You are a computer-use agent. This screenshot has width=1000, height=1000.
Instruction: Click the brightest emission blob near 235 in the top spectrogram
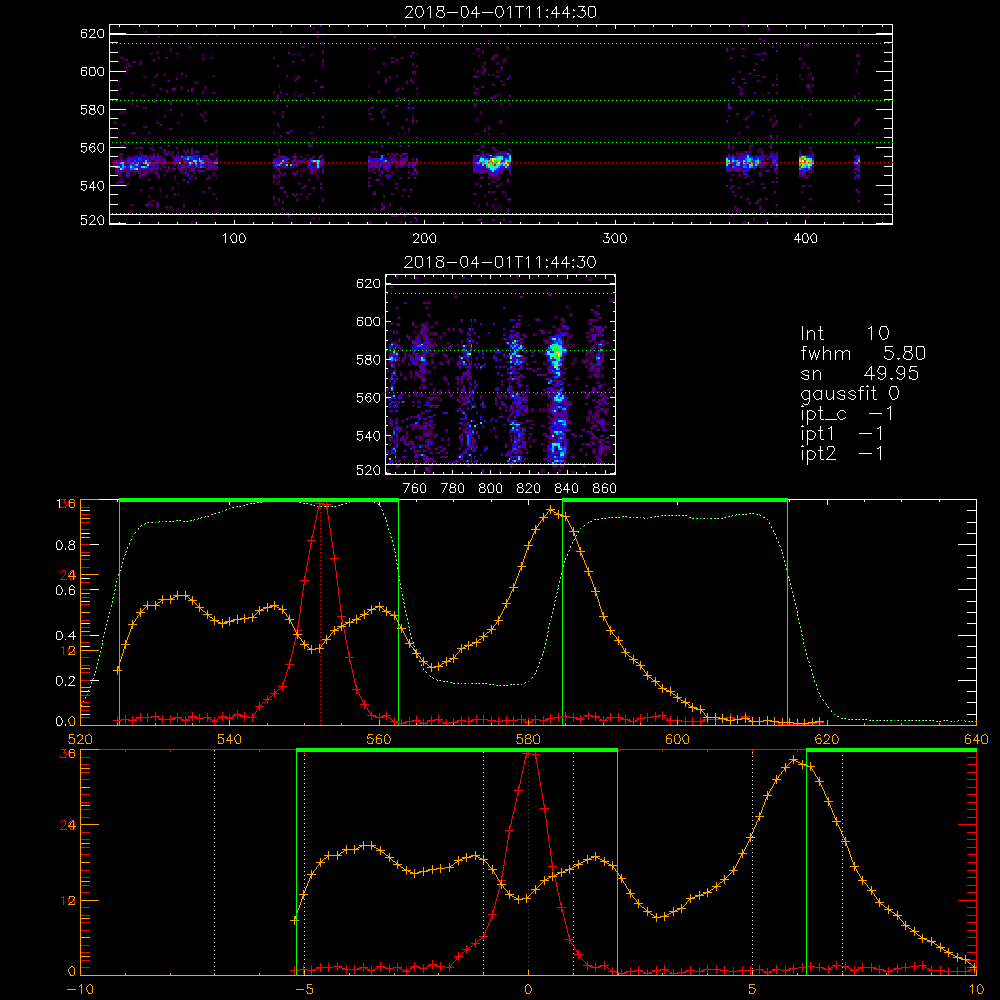tap(492, 163)
